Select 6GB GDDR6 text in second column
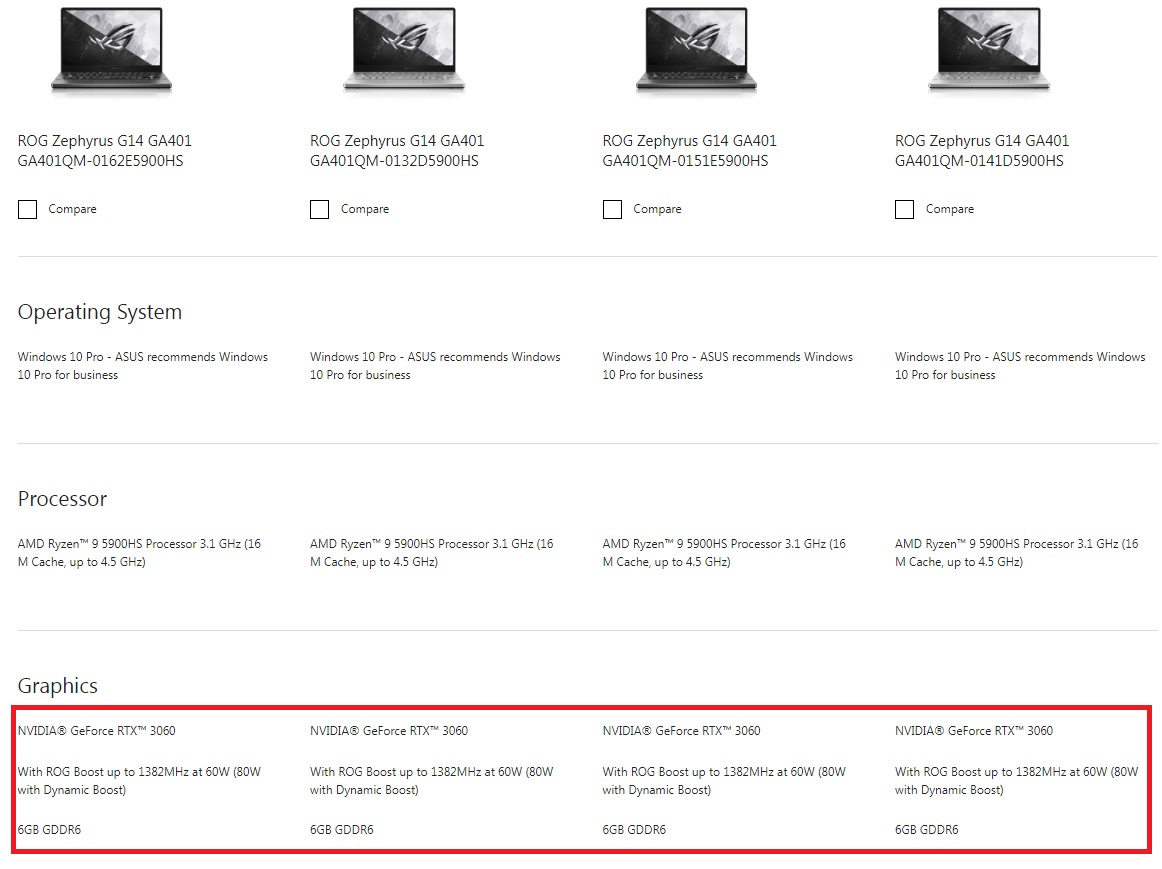 click(x=342, y=830)
